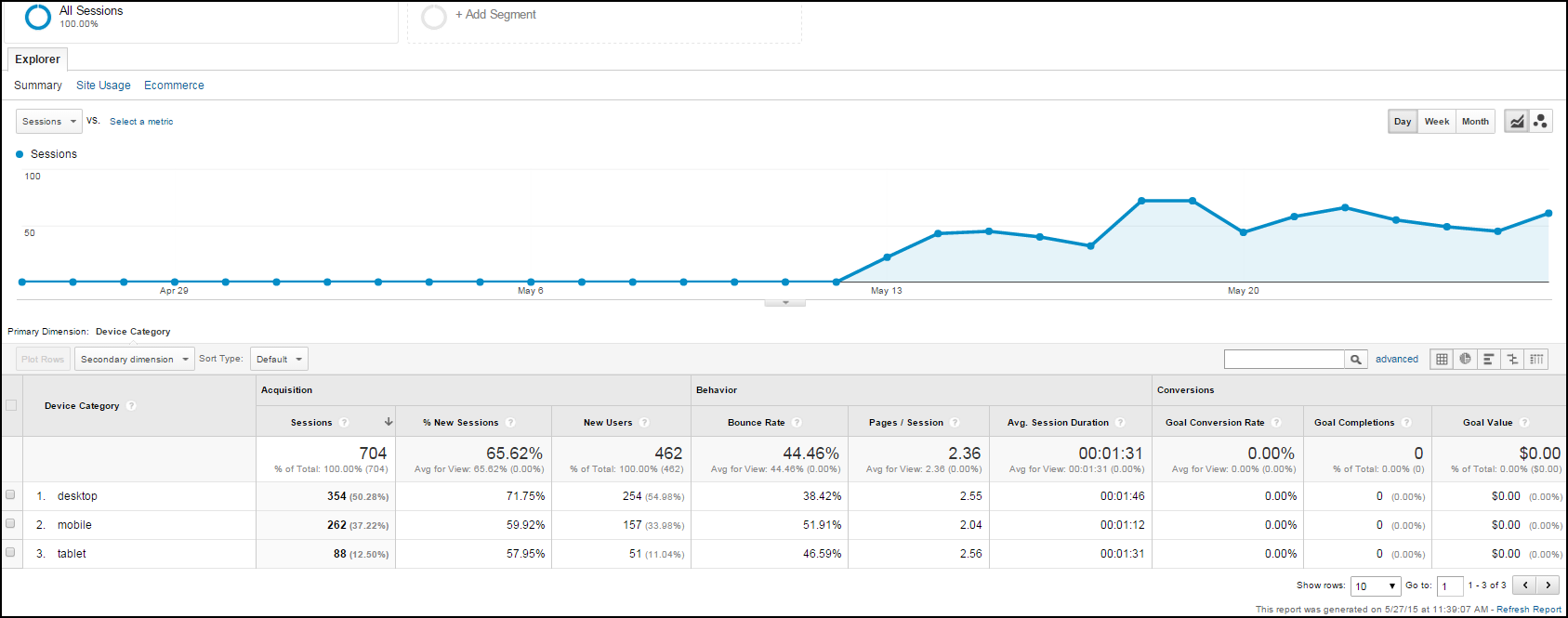Switch to line chart view

[1517, 122]
